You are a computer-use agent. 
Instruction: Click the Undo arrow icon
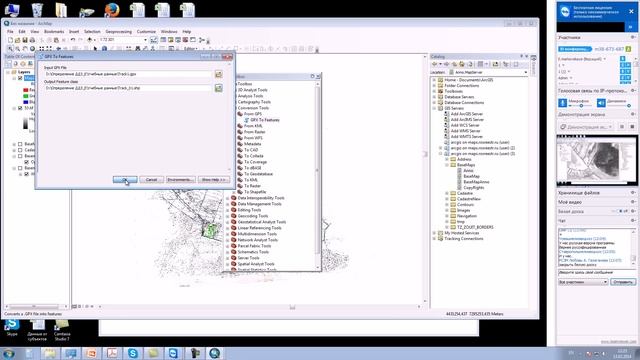73,40
